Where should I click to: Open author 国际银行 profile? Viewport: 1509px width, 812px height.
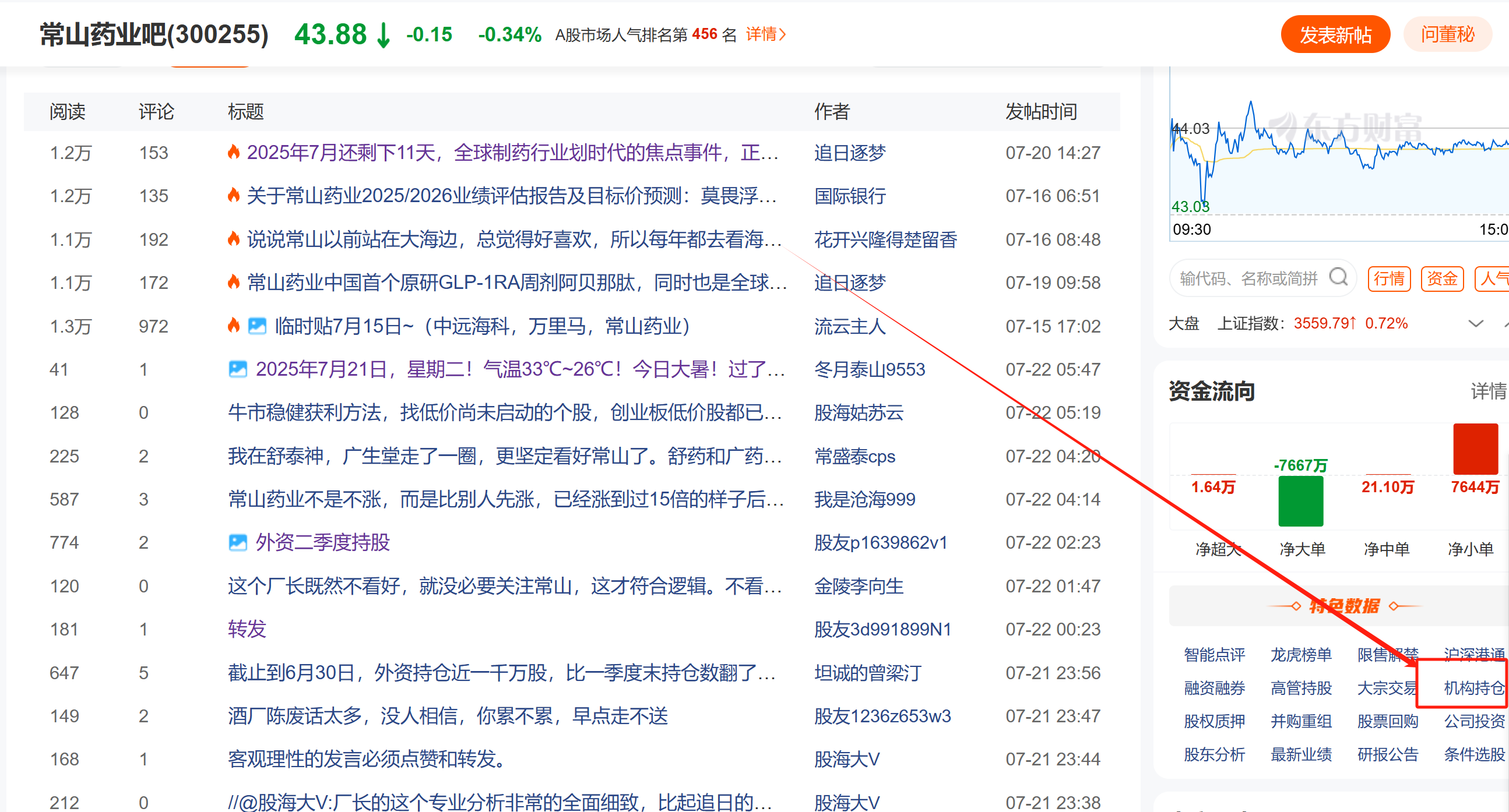849,196
